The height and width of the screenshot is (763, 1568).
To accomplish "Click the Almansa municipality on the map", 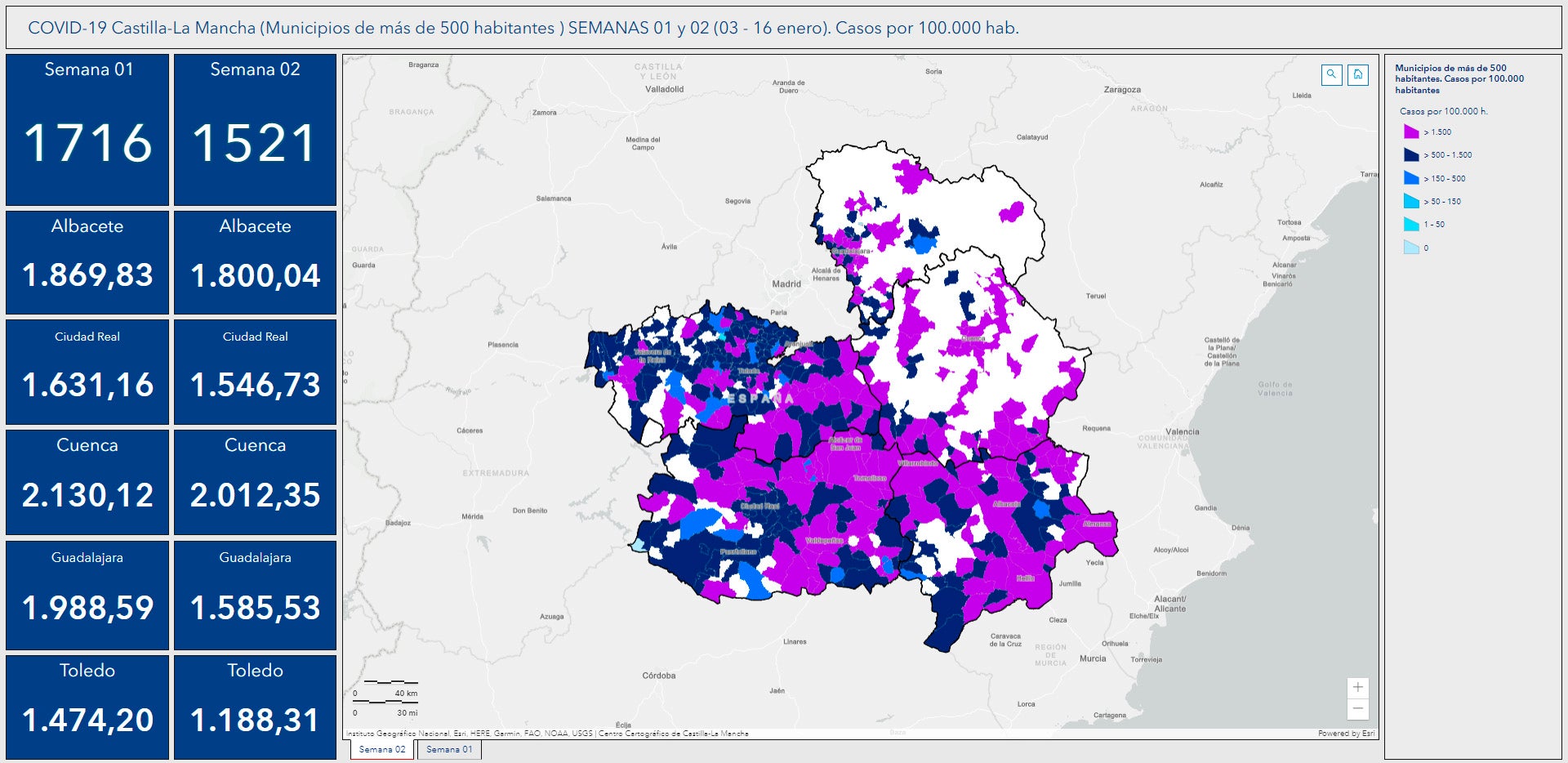I will [1097, 524].
